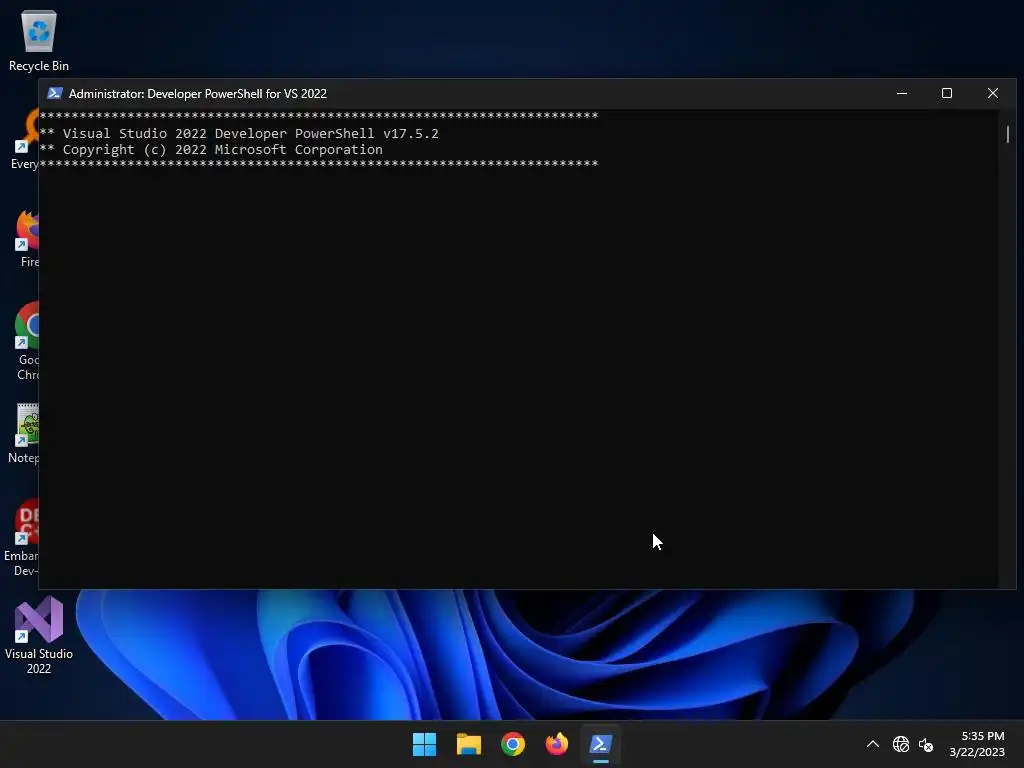Click the title 'Administrator: Developer PowerShell for VS 2022'
The image size is (1024, 768).
point(198,93)
